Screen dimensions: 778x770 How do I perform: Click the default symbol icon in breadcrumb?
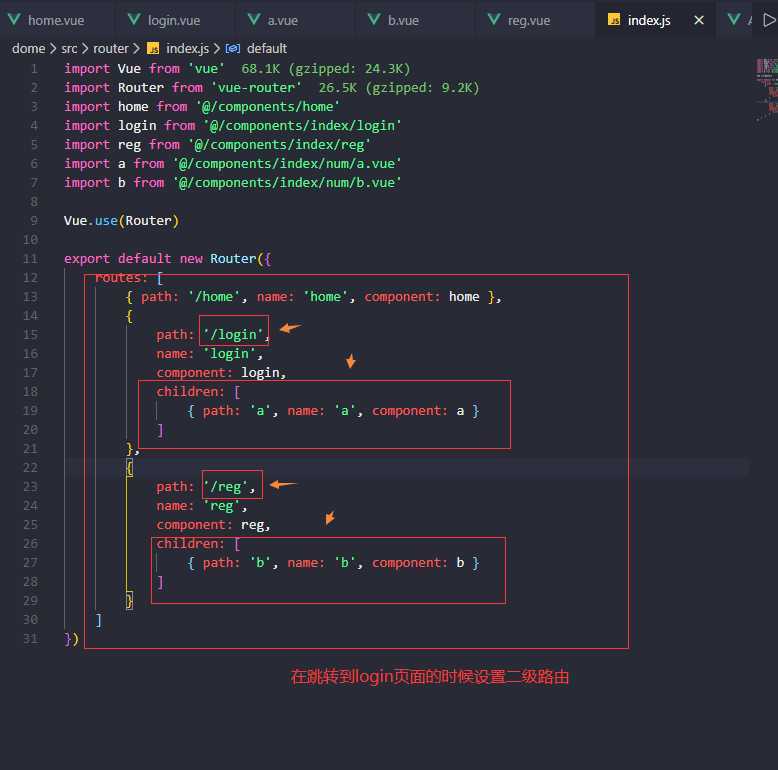click(233, 49)
